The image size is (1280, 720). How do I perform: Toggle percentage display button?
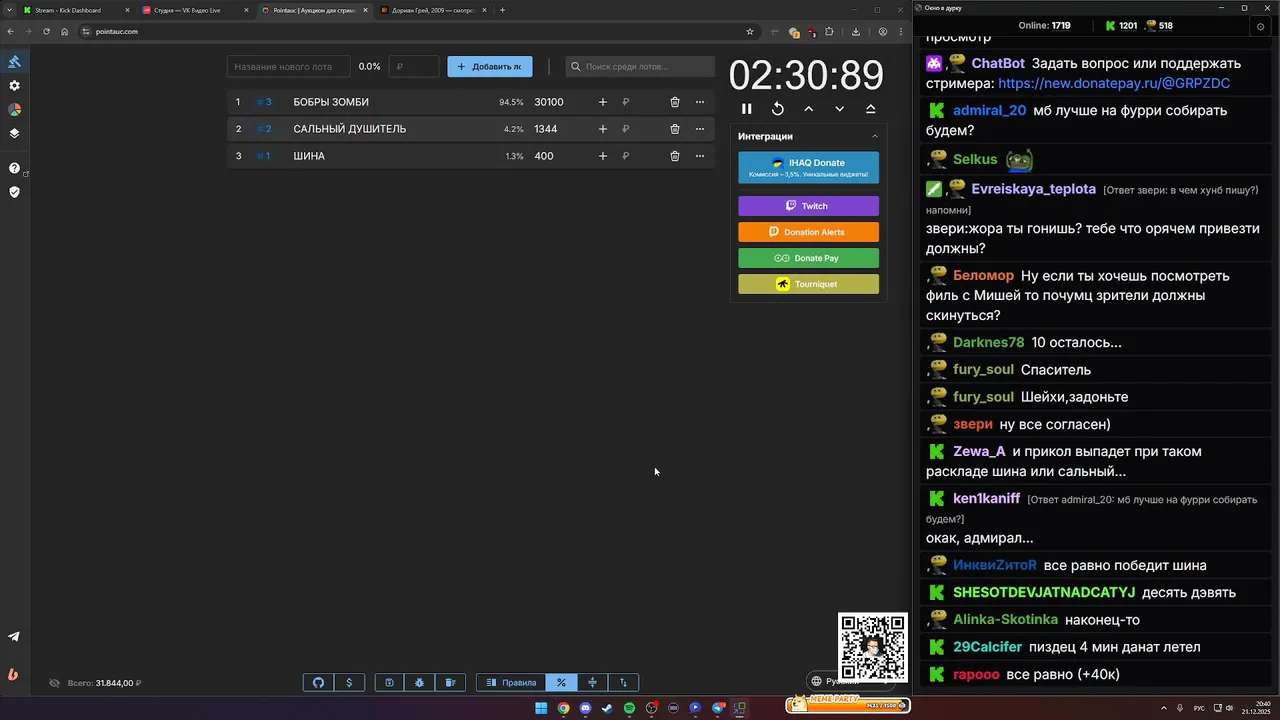pos(561,683)
